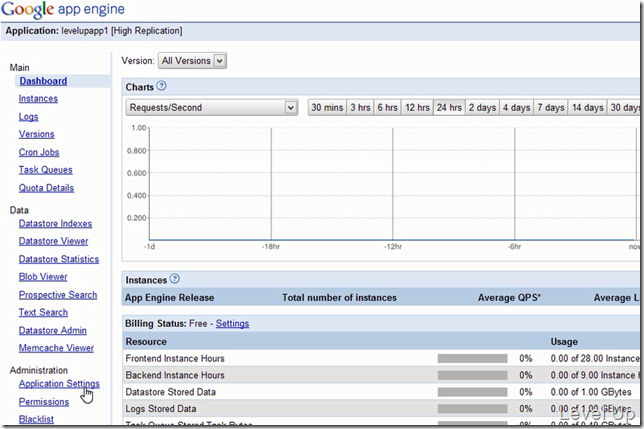Select the 4 days time range
644x429 pixels.
click(517, 108)
